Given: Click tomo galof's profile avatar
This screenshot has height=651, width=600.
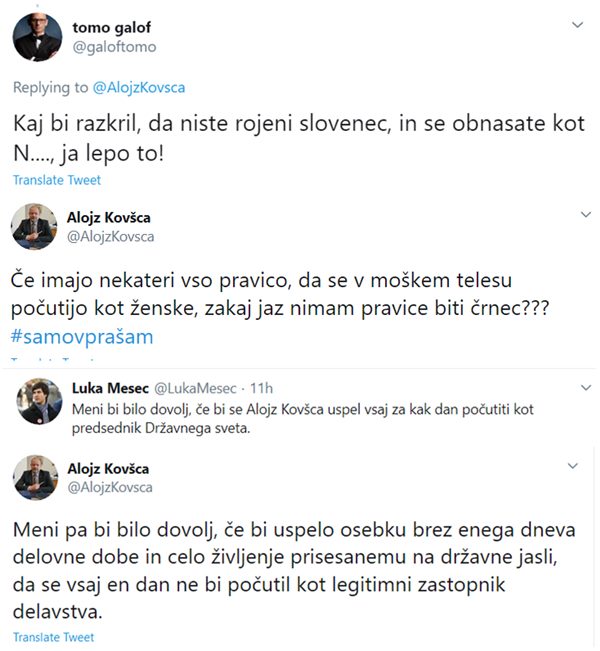Looking at the screenshot, I should point(37,37).
